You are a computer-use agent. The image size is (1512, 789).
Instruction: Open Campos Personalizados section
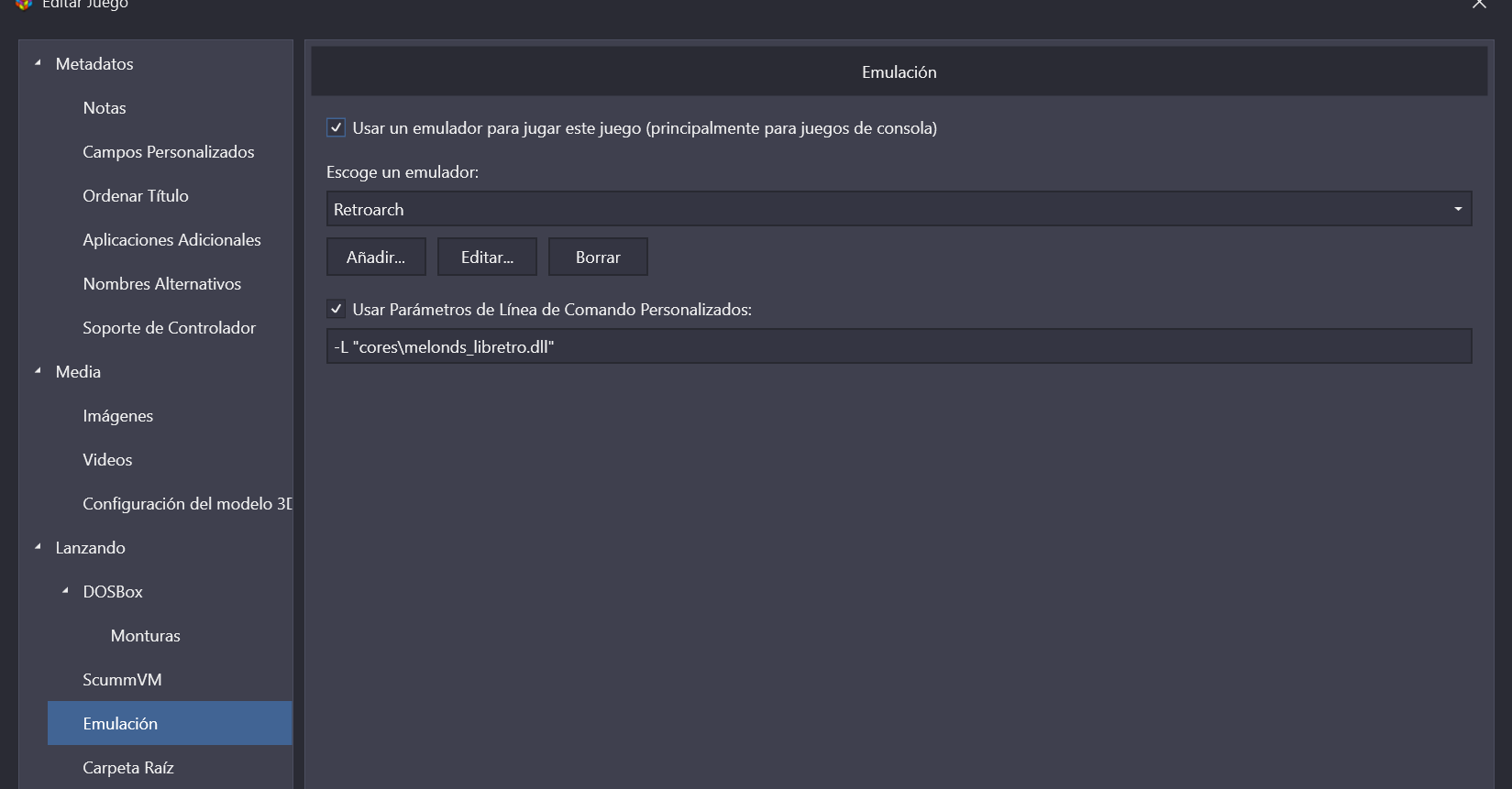click(169, 152)
